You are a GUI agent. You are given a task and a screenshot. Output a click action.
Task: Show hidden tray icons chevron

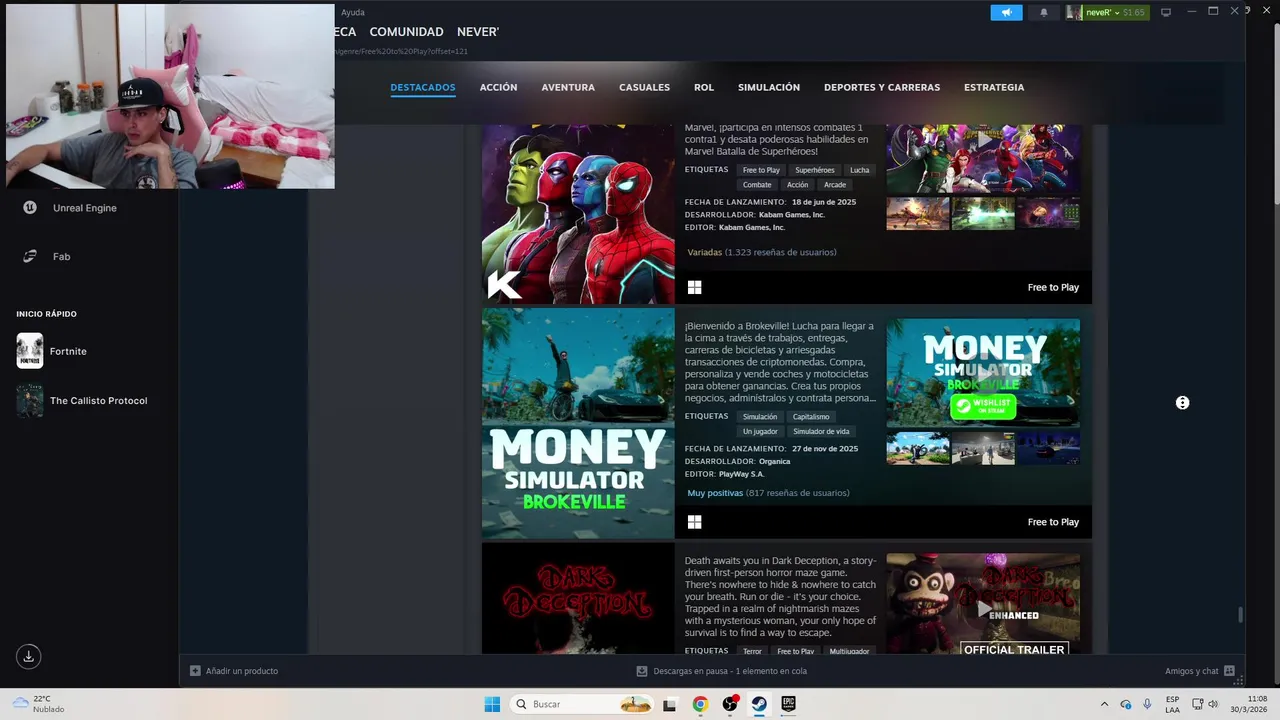point(1104,704)
